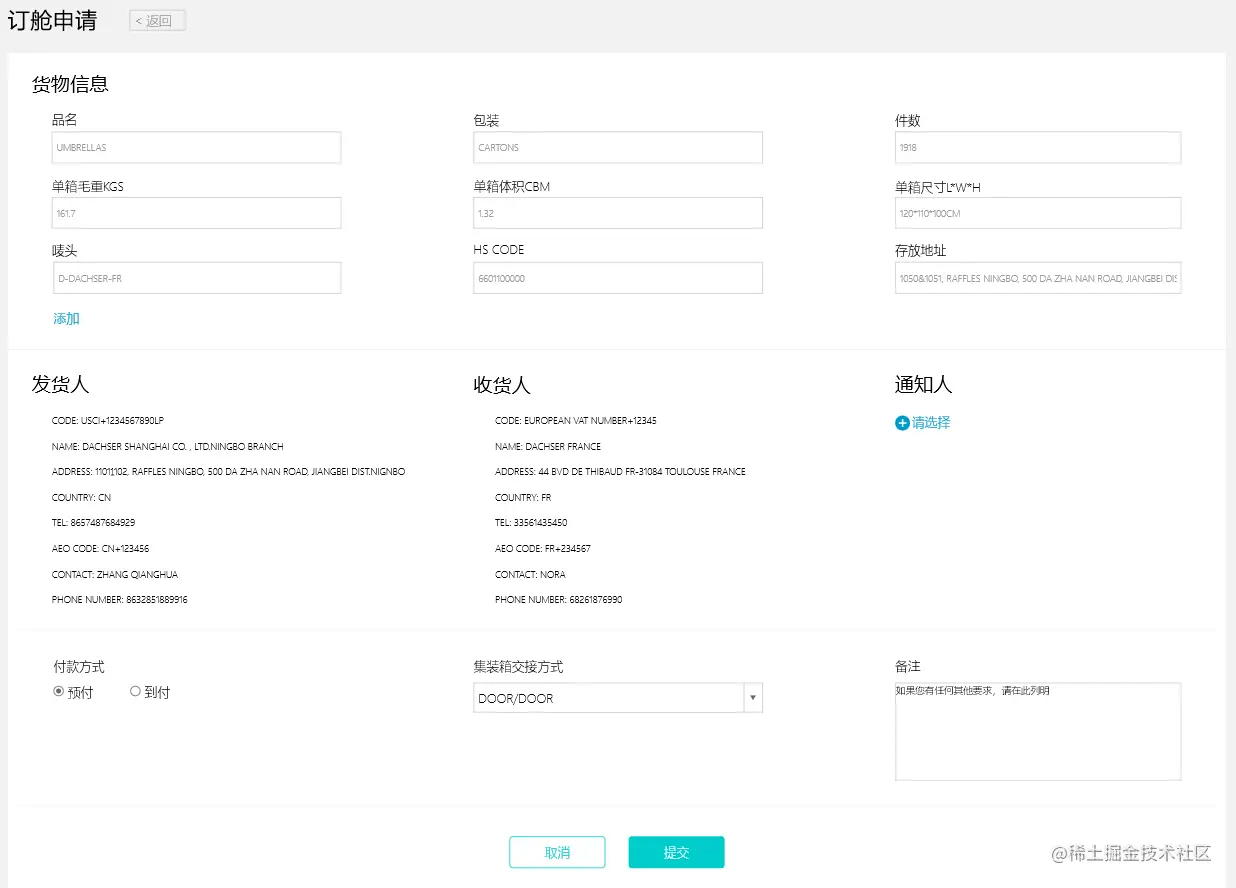
Task: Click consignee text AEO CODE: FR+234567
Action: point(543,549)
